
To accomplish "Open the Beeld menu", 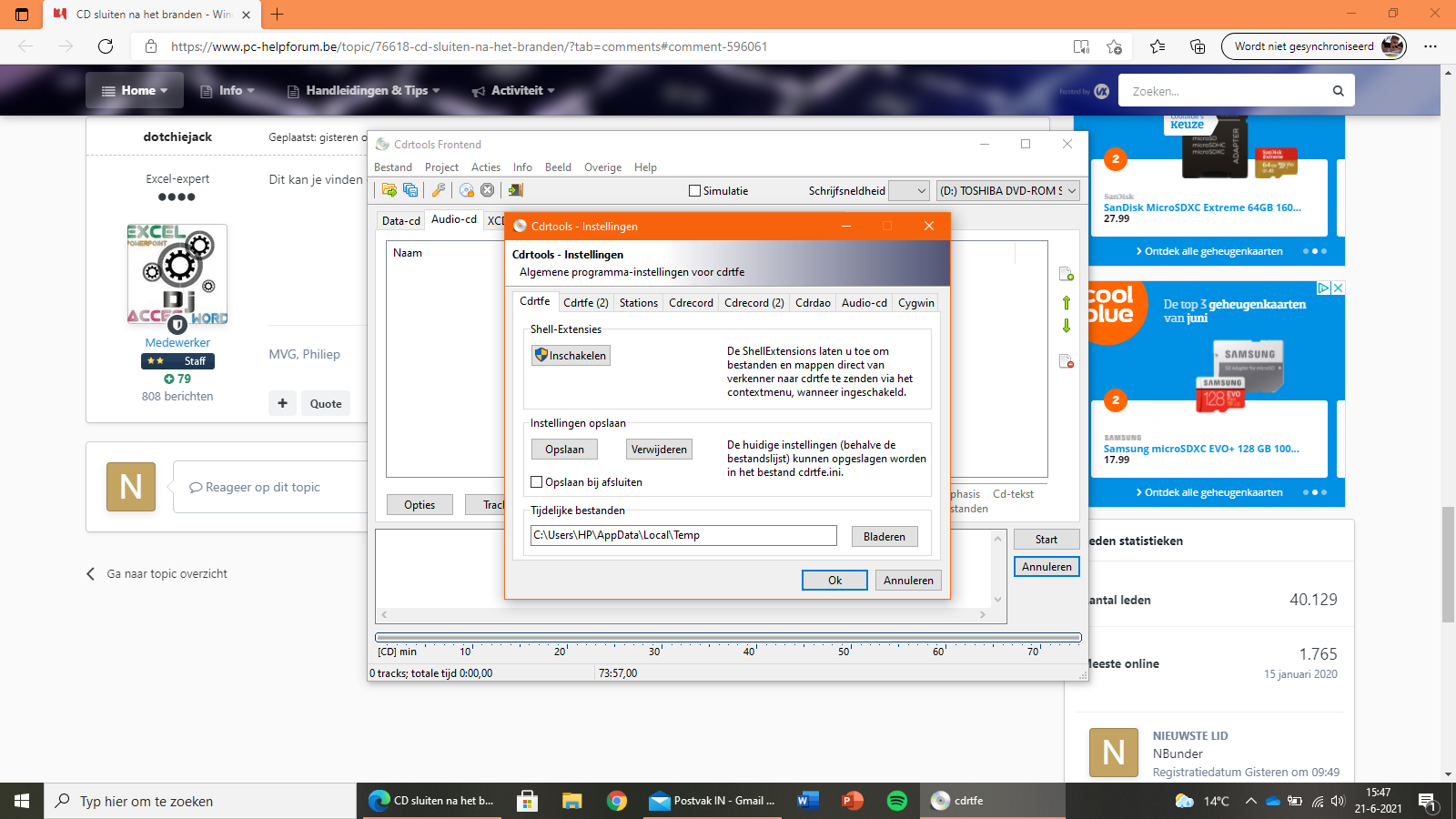I will click(x=558, y=167).
